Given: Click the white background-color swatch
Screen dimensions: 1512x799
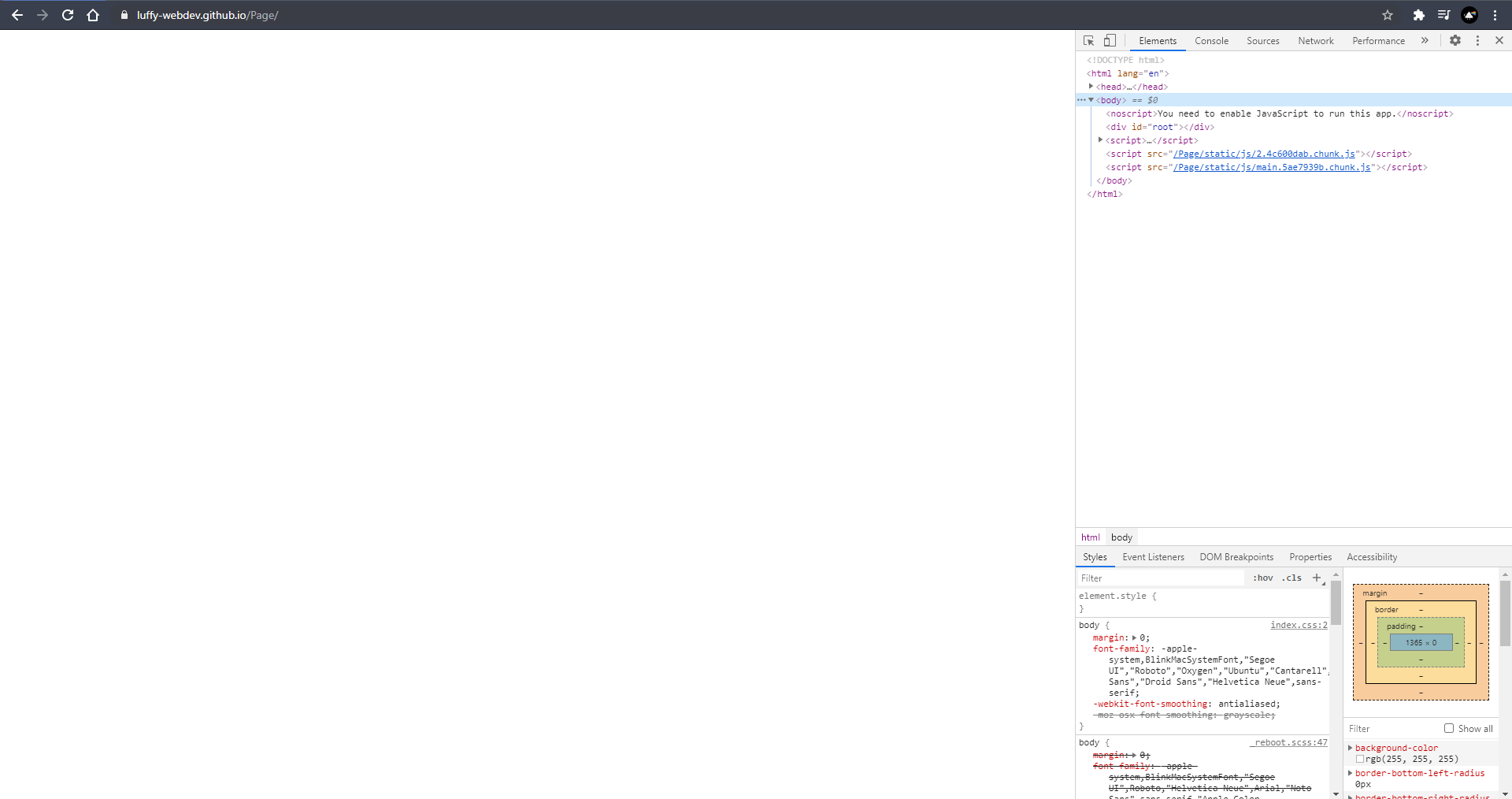Looking at the screenshot, I should pyautogui.click(x=1360, y=759).
